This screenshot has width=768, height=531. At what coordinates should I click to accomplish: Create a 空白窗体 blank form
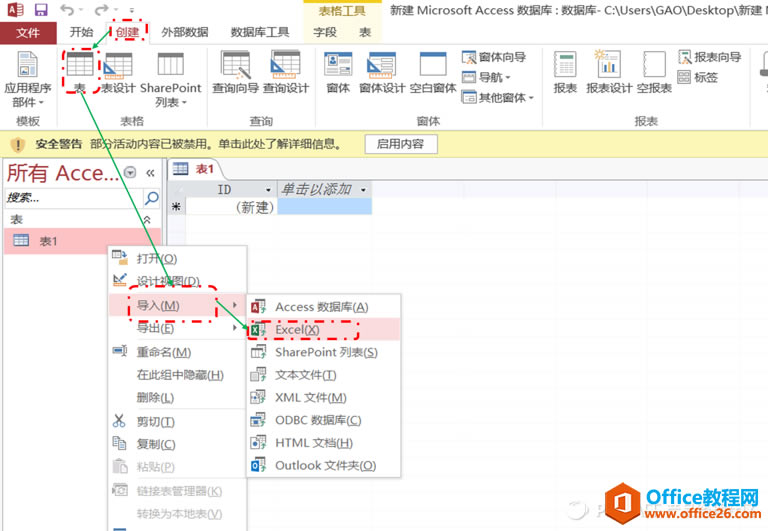[x=433, y=72]
